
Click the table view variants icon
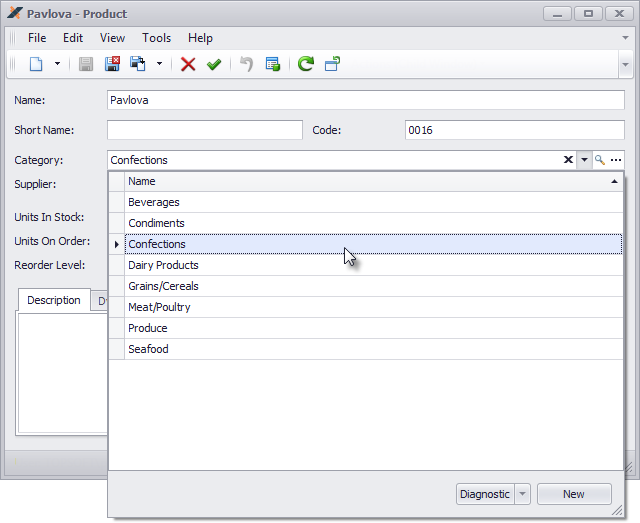[x=273, y=64]
